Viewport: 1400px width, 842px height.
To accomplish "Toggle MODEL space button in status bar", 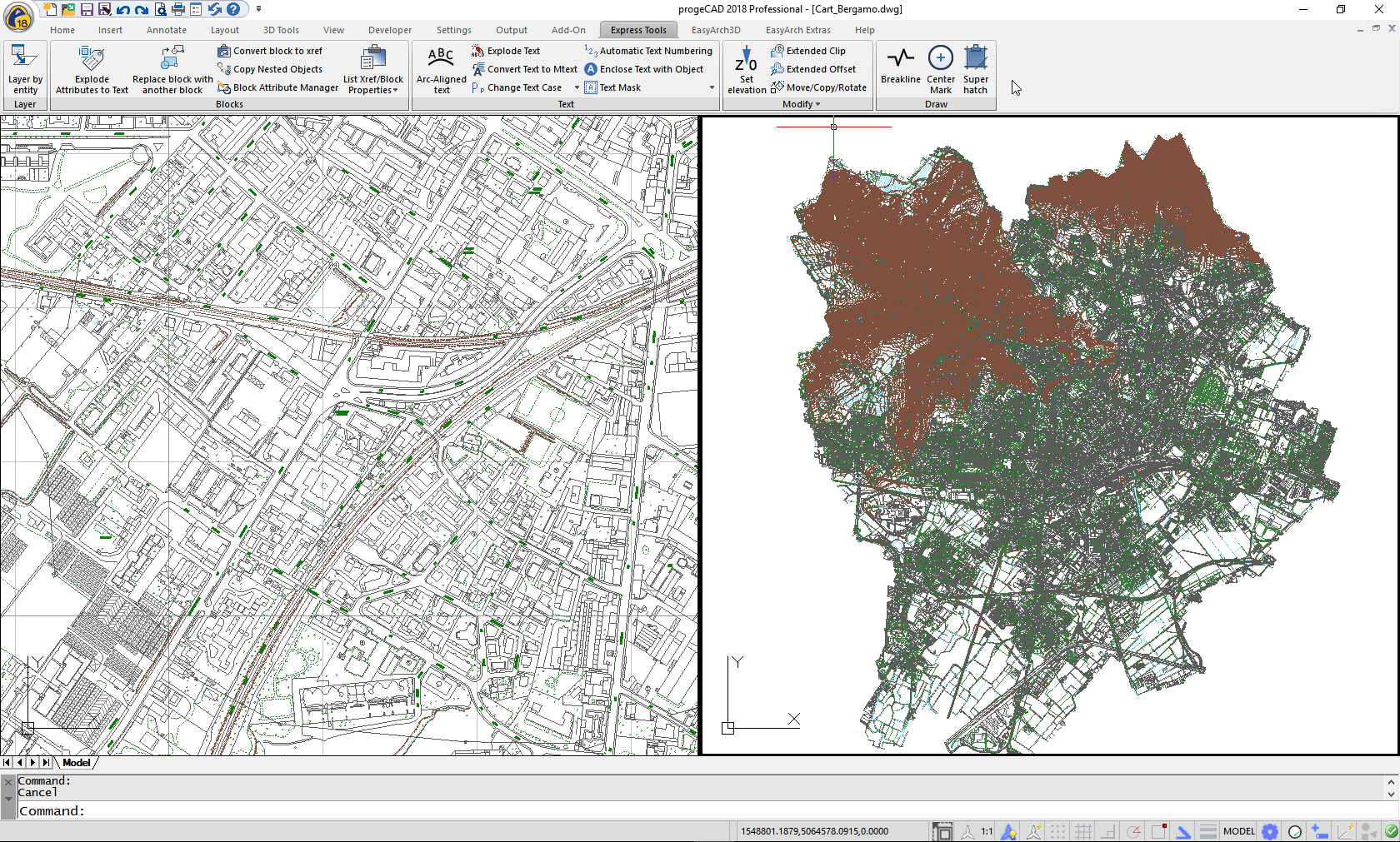I will pos(1239,831).
